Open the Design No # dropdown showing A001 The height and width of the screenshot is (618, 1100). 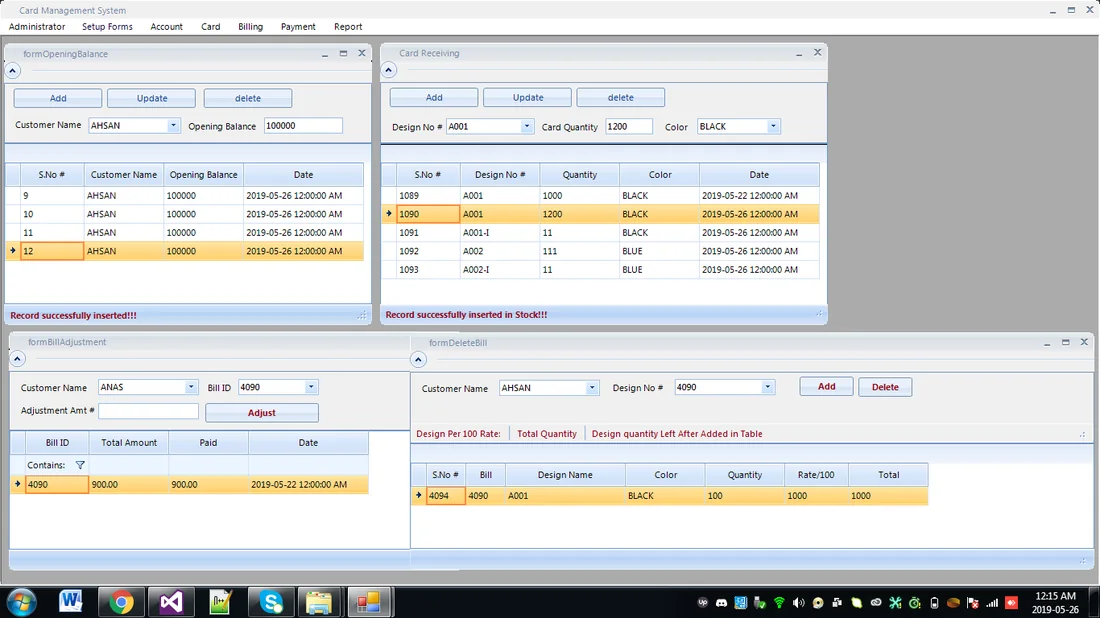[526, 126]
